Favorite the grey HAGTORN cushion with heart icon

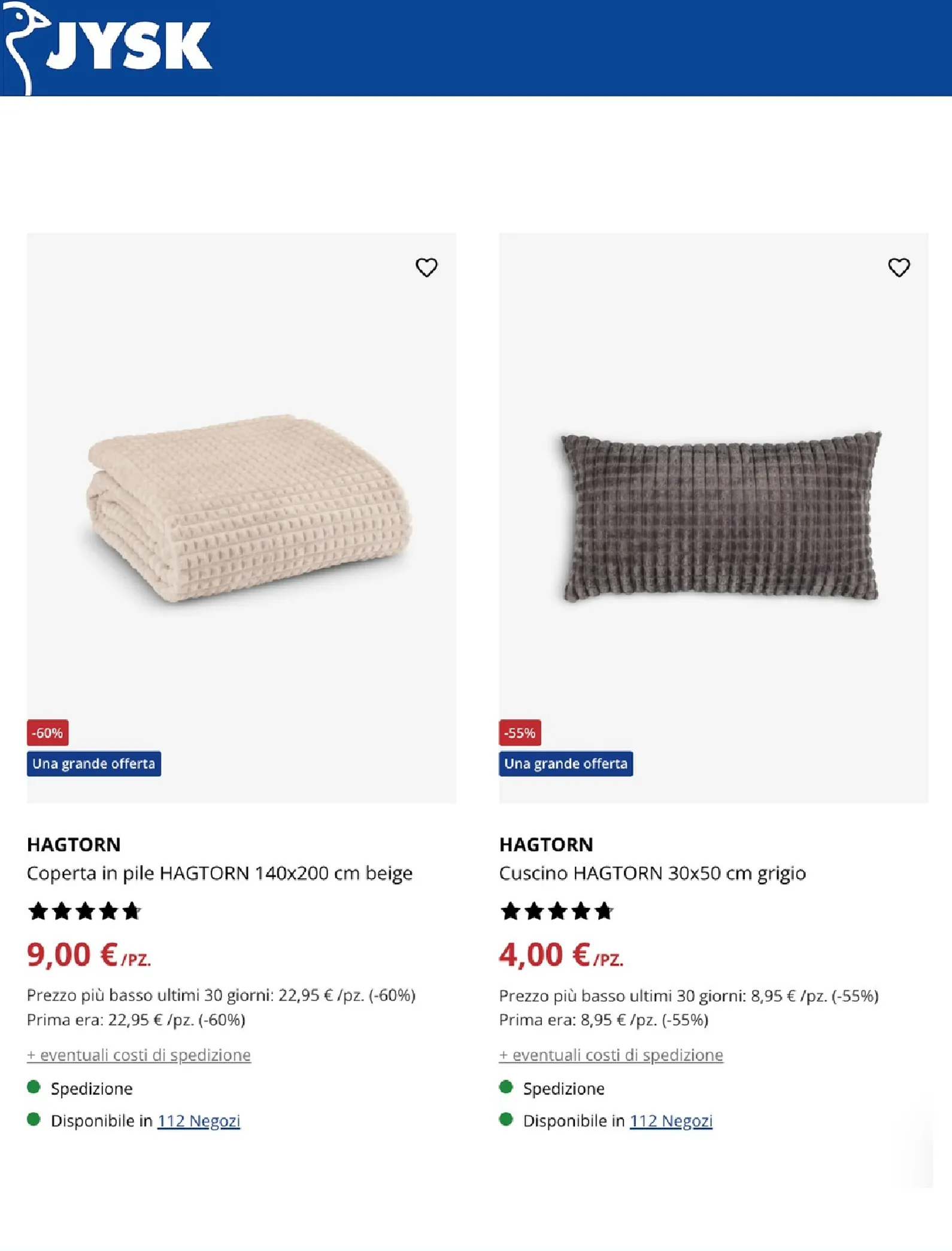pos(899,267)
